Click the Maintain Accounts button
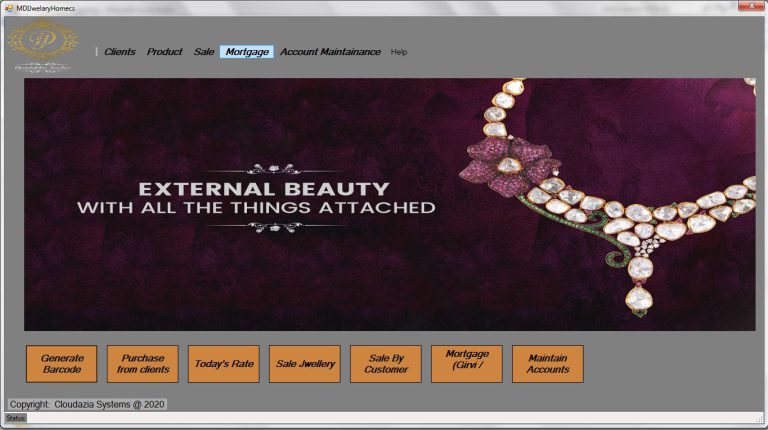768x430 pixels. pyautogui.click(x=548, y=364)
